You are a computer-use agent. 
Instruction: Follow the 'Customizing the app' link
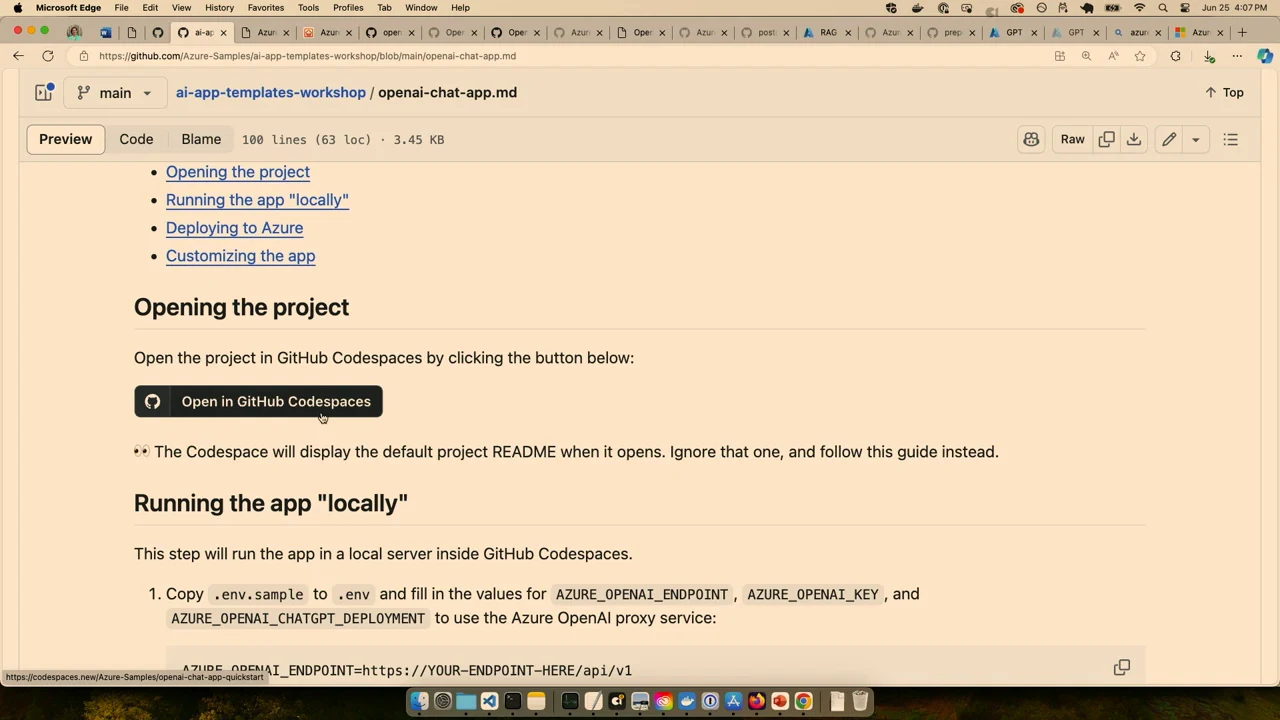240,256
